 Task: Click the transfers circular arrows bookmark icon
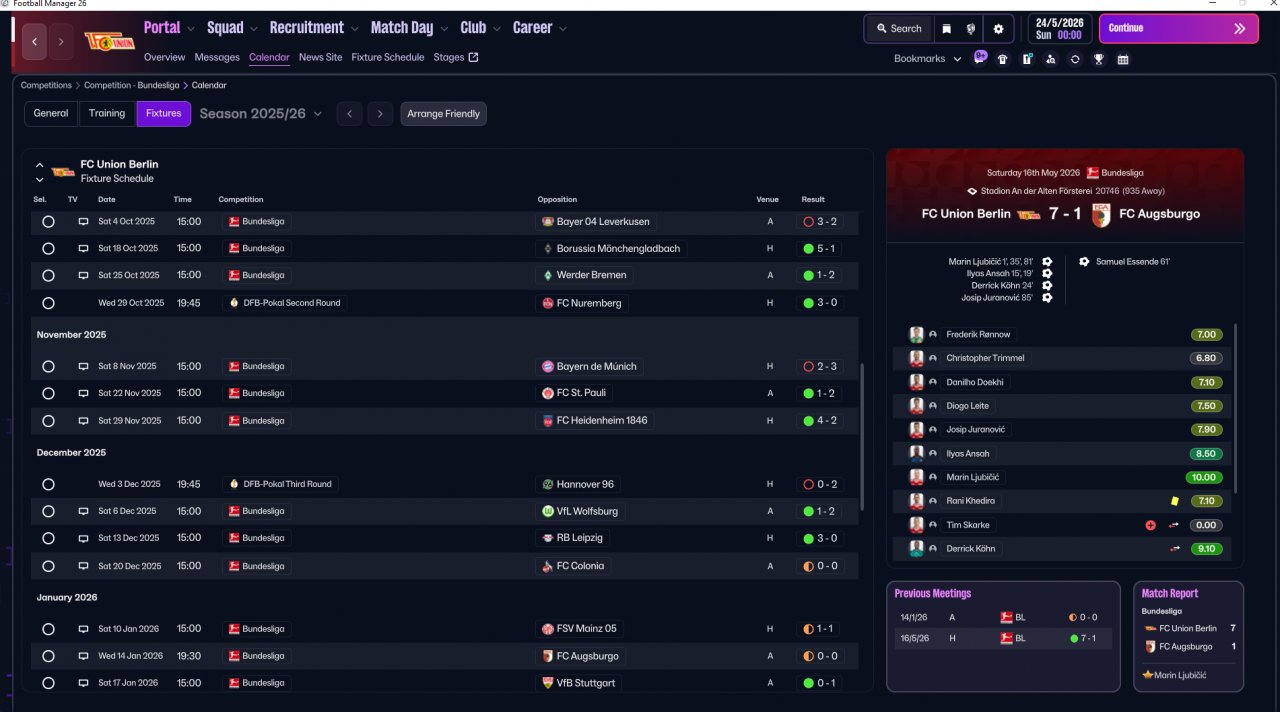pyautogui.click(x=1075, y=59)
